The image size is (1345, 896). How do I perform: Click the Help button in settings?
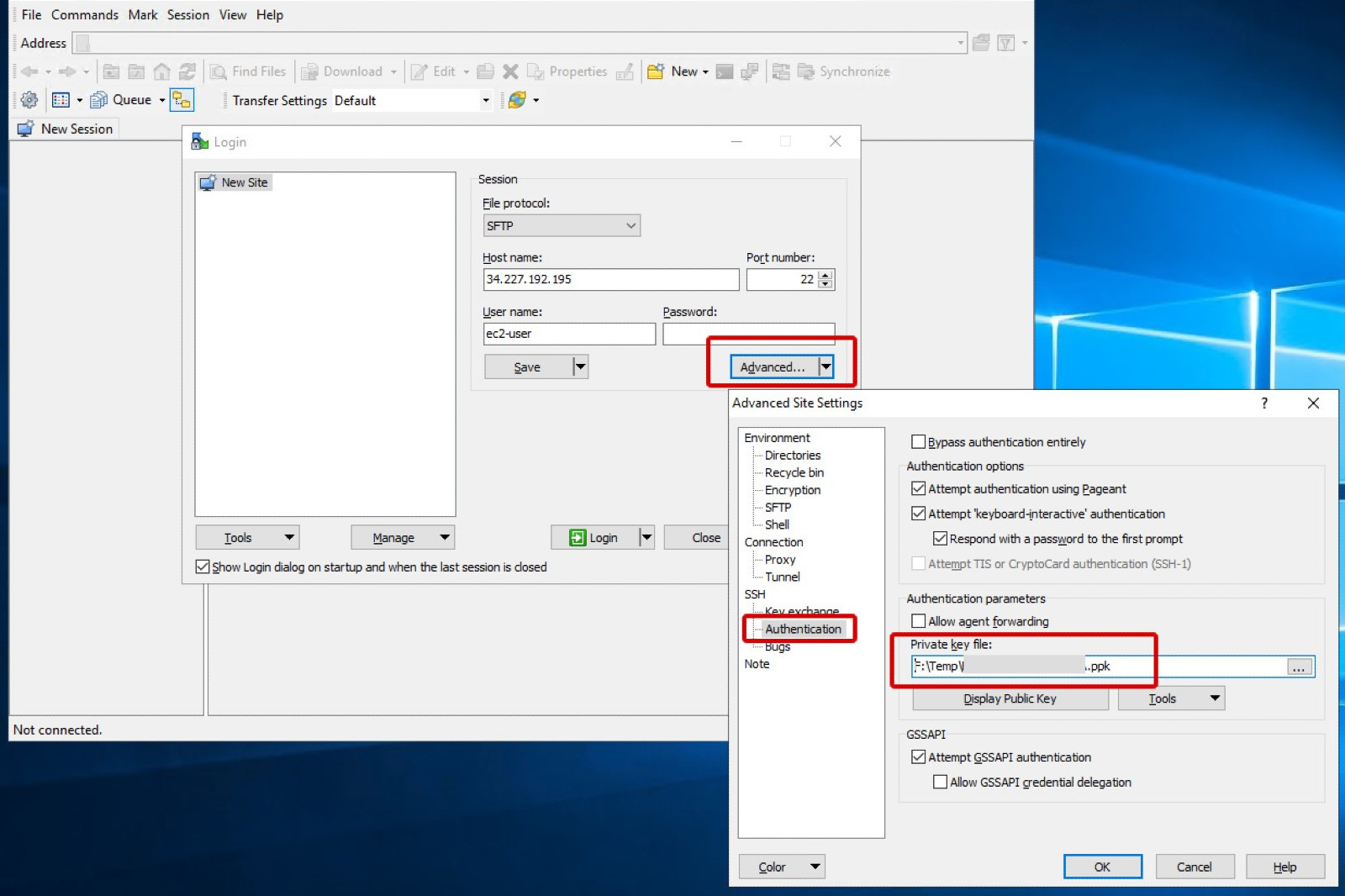click(x=1285, y=867)
